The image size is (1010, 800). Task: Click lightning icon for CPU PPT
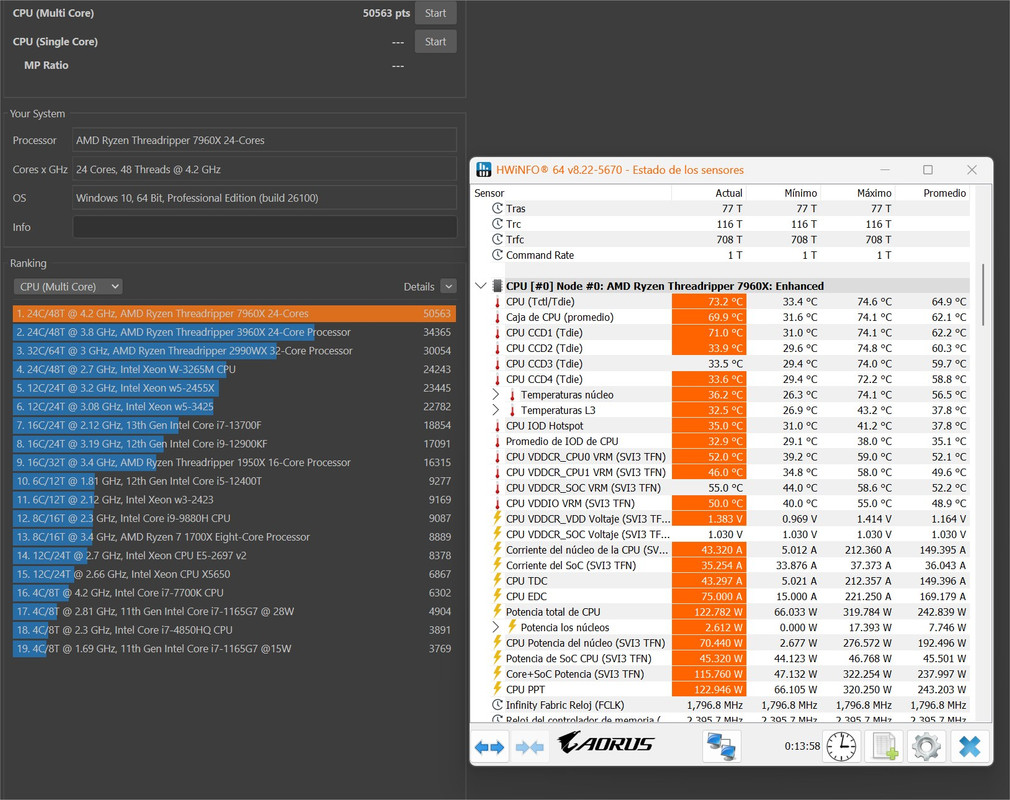(497, 689)
